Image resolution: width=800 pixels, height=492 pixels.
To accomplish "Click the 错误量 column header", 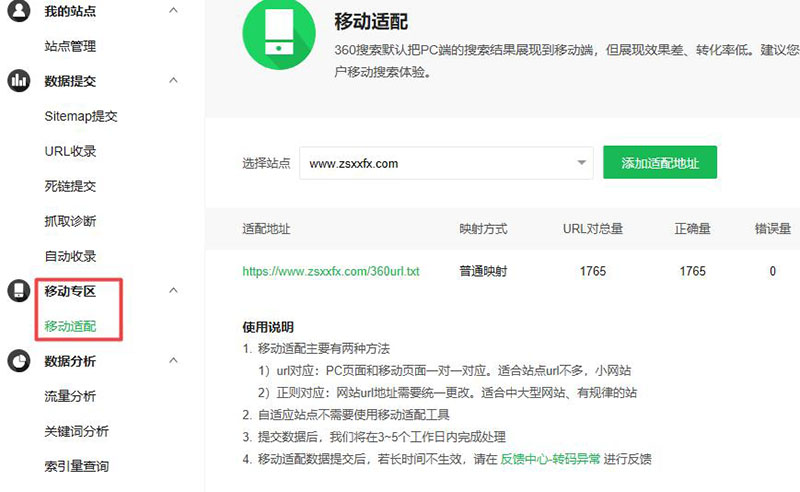I will 772,229.
